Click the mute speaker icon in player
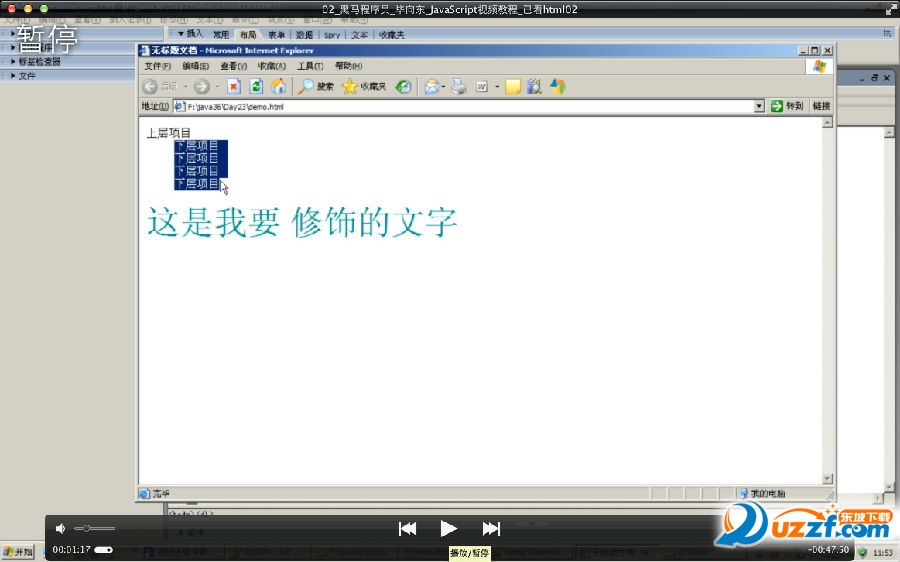900x562 pixels. (60, 529)
